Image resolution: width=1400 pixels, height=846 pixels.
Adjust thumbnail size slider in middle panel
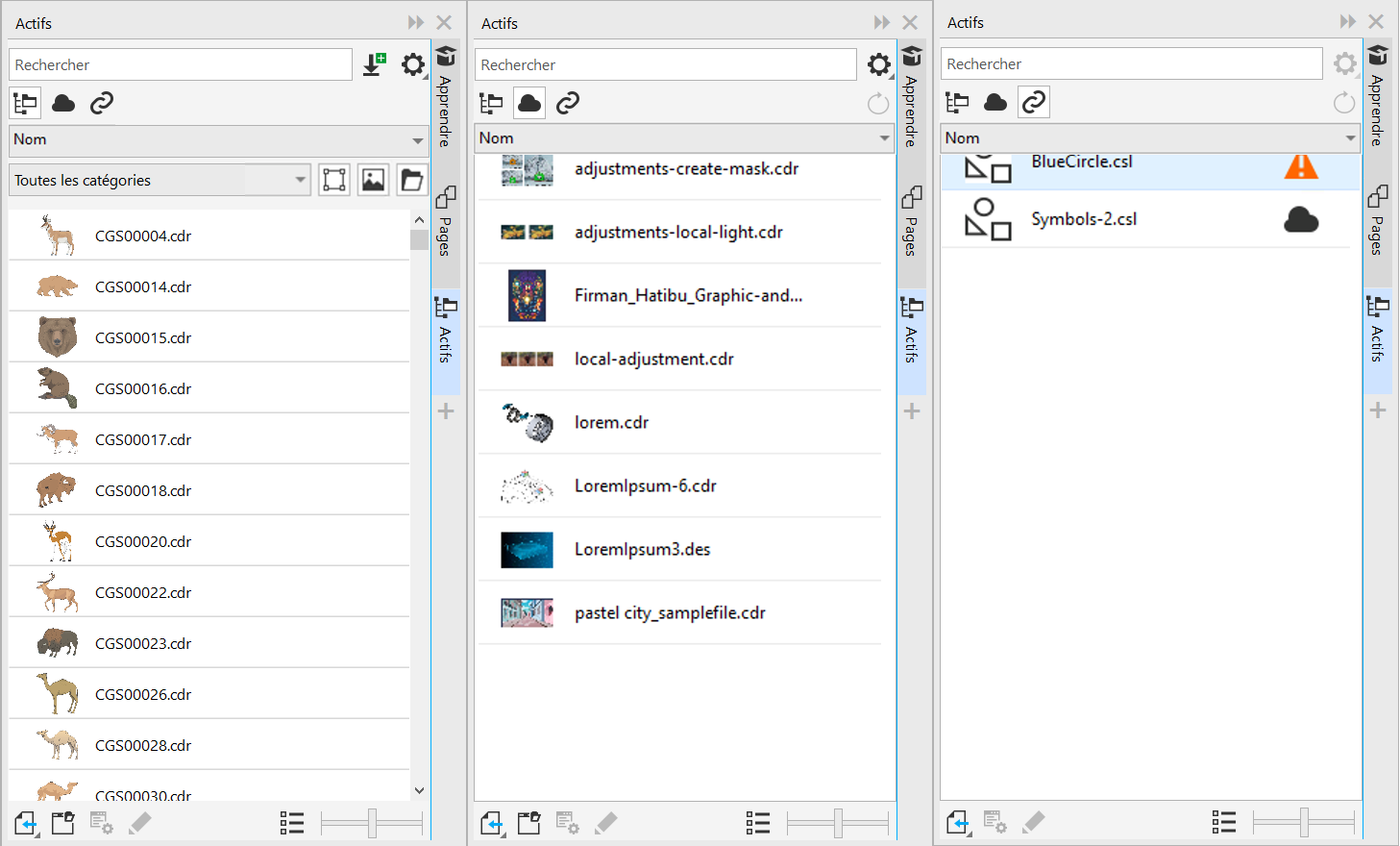(838, 823)
